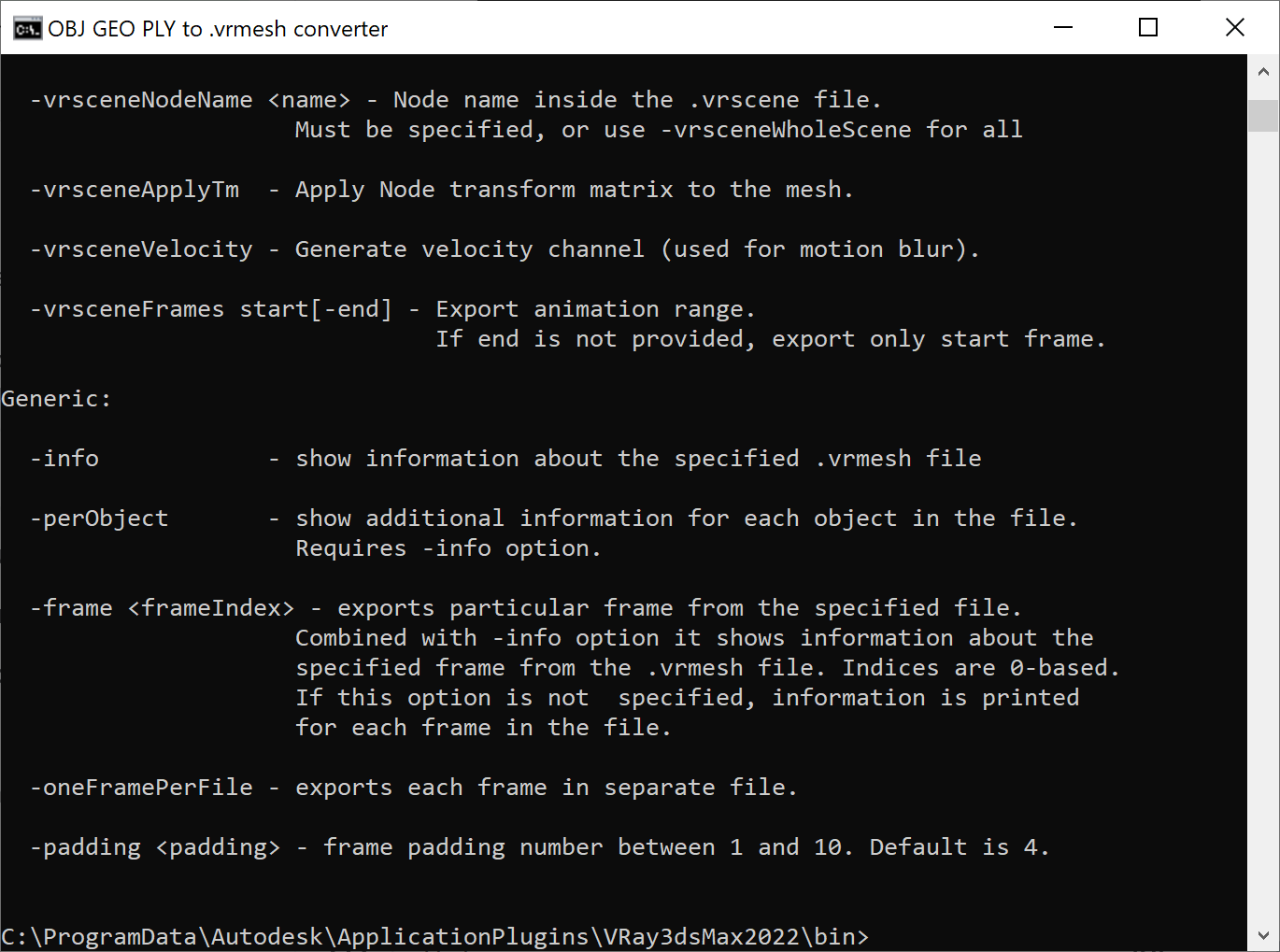
Task: Click the window title text in title bar
Action: click(218, 29)
